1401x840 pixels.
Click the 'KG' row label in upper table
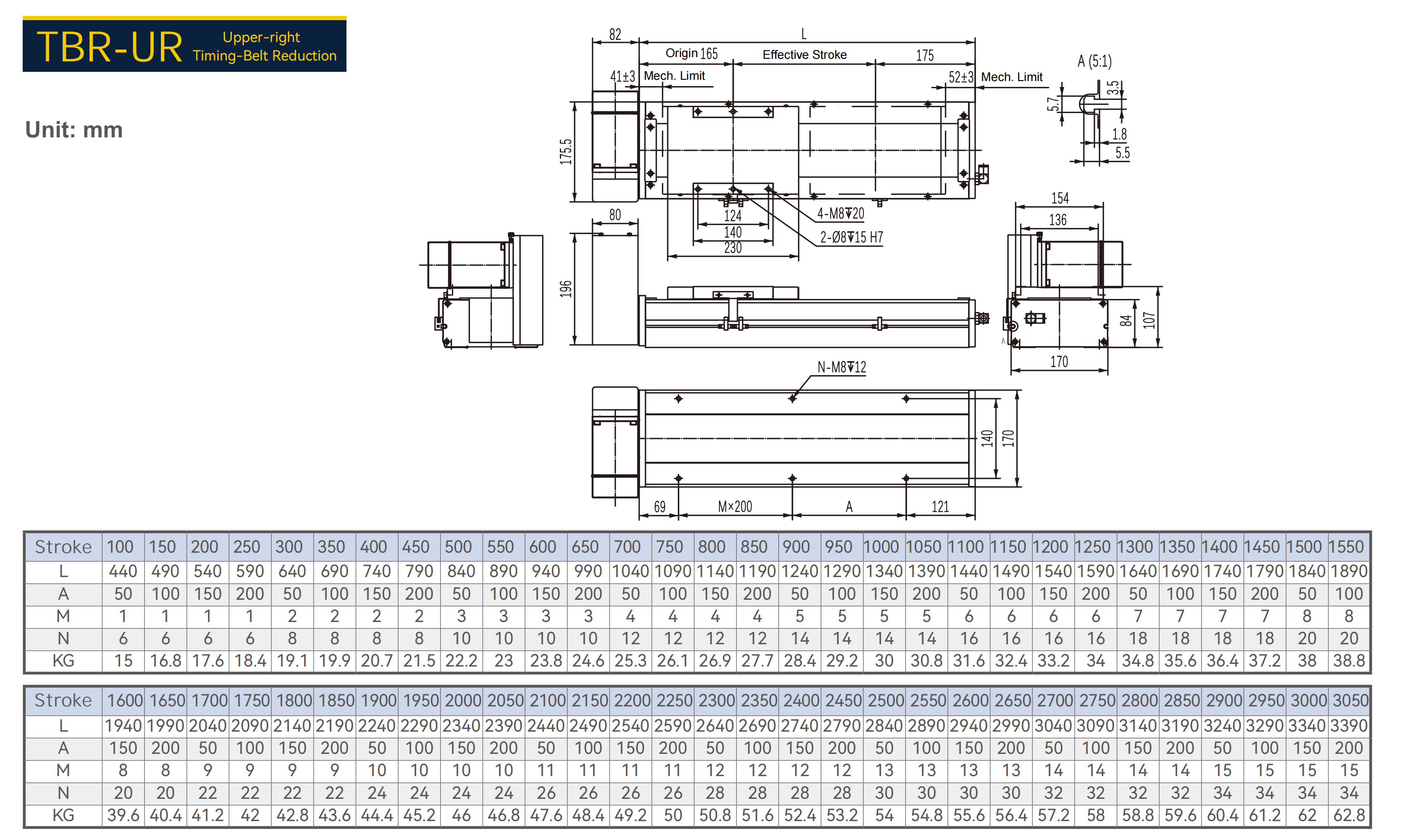63,661
